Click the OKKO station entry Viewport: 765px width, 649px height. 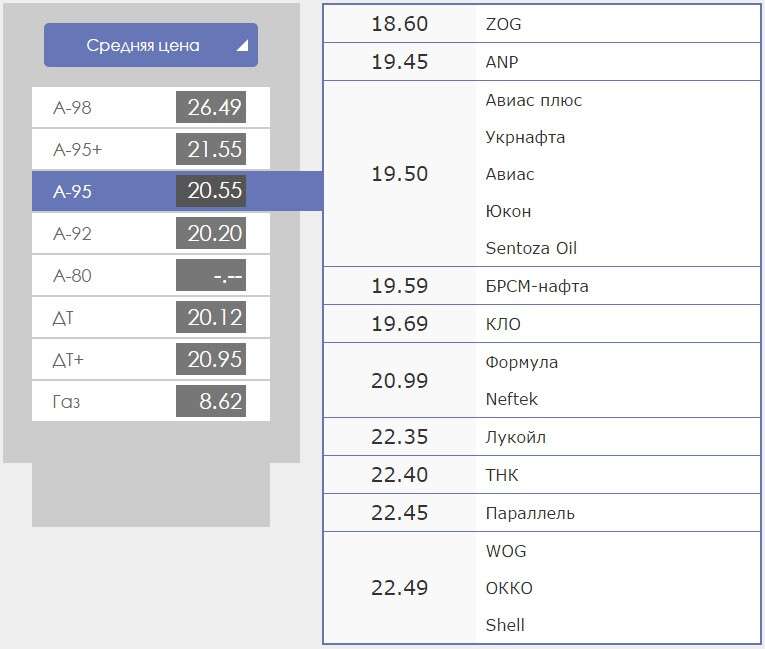click(x=509, y=588)
